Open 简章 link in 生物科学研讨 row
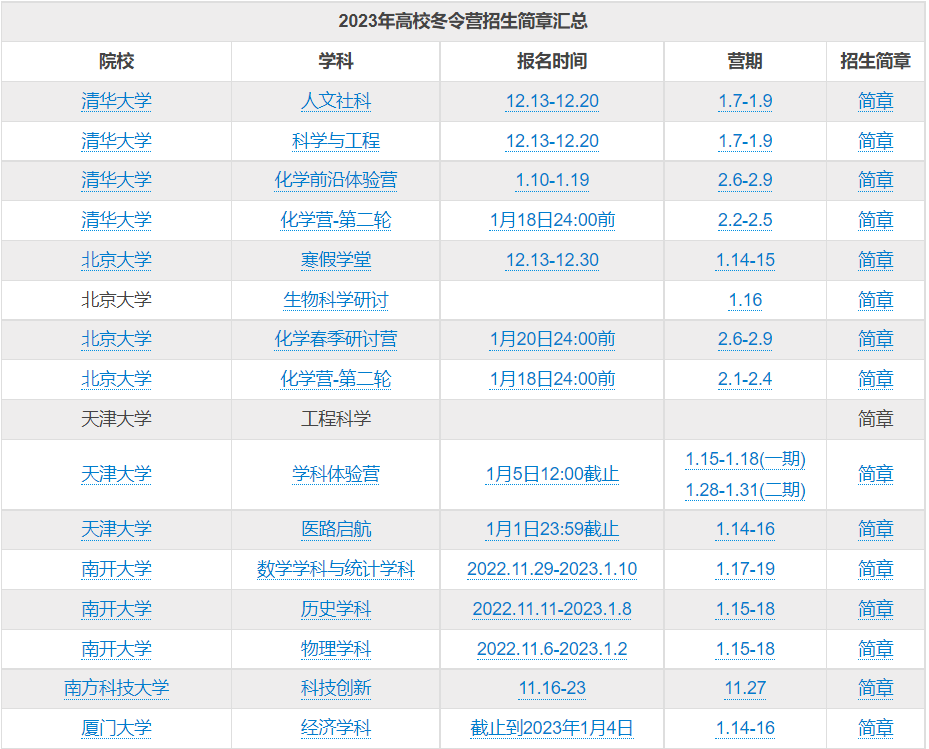 [x=875, y=300]
